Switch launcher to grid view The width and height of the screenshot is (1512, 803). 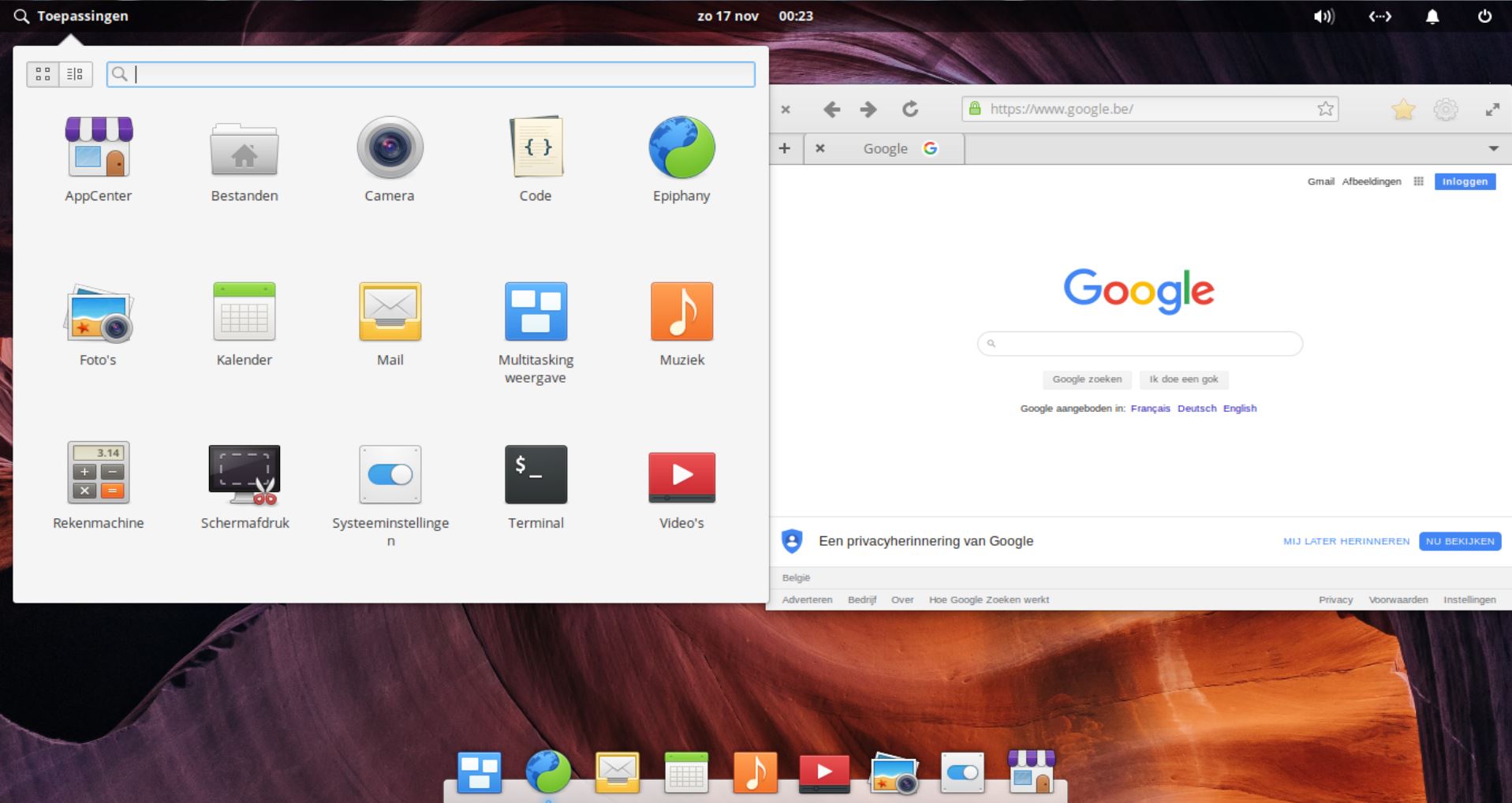click(x=43, y=74)
